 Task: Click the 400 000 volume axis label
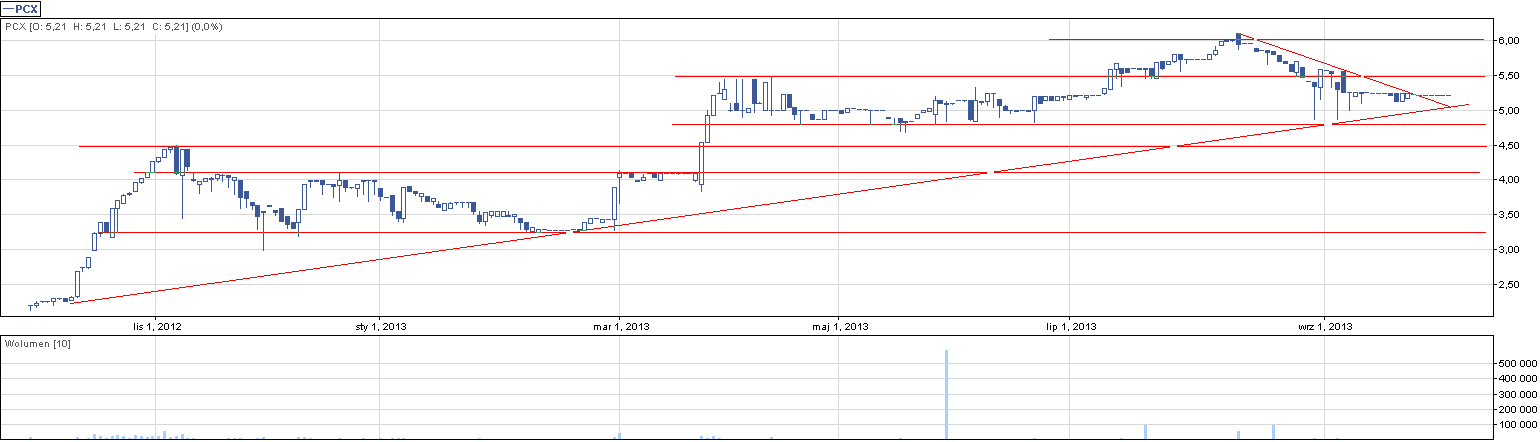(x=1516, y=379)
